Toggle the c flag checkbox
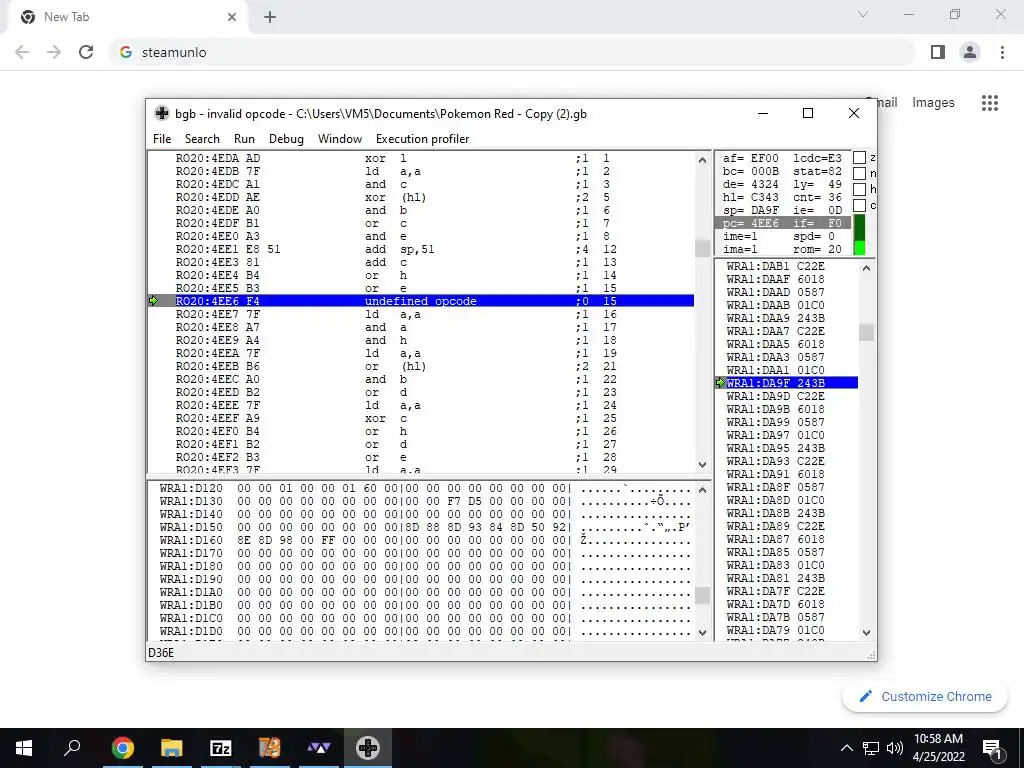 pos(859,205)
